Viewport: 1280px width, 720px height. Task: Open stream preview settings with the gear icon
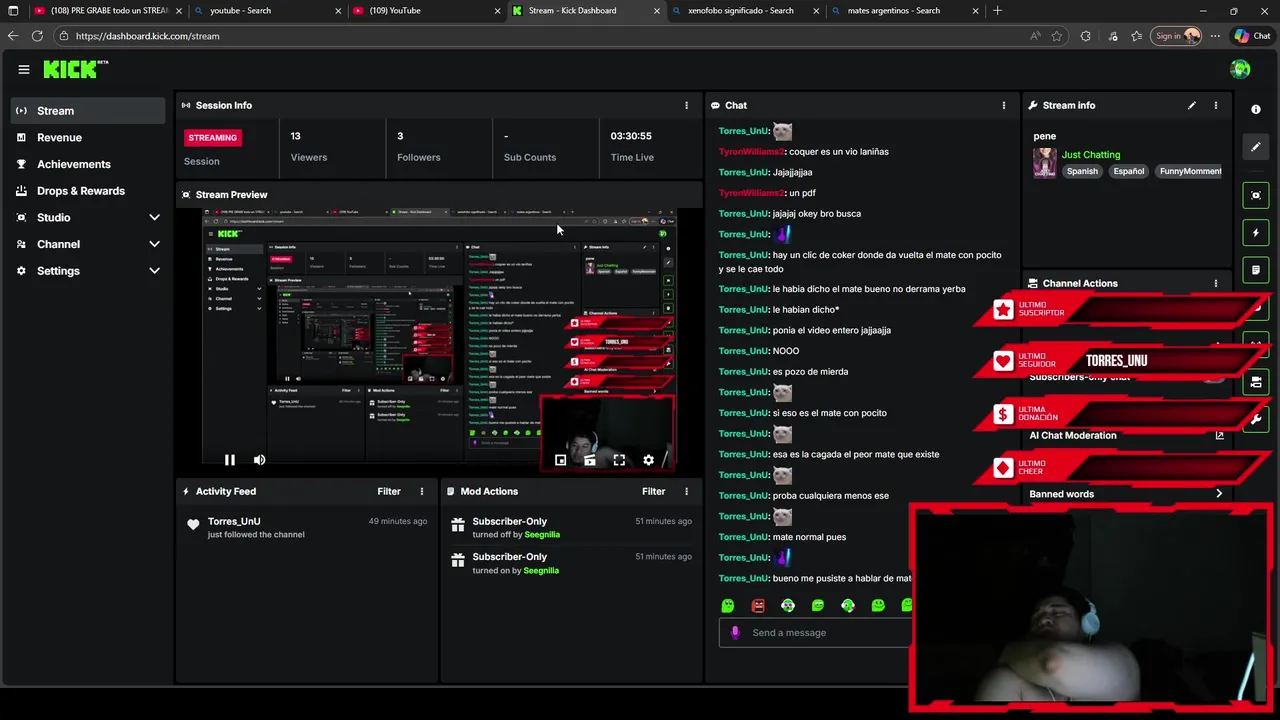648,460
